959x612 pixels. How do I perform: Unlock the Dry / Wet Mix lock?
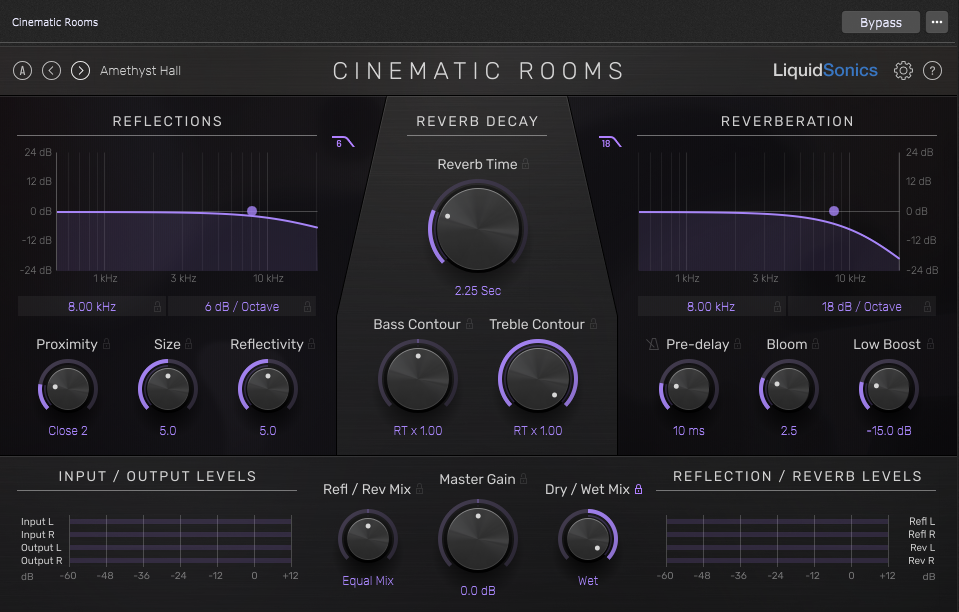pos(639,489)
